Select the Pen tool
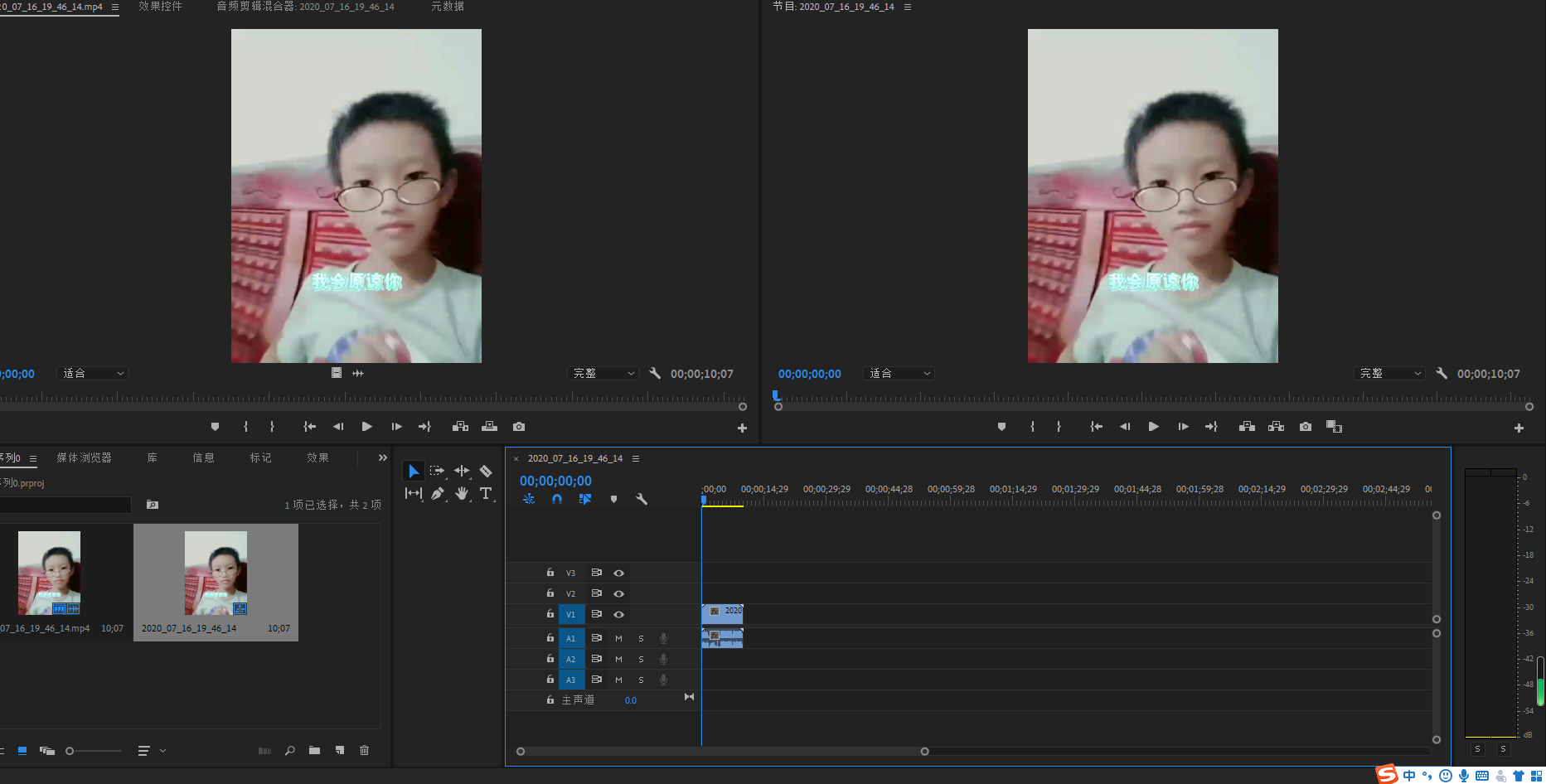Screen dimensions: 1546x784 (x=437, y=493)
